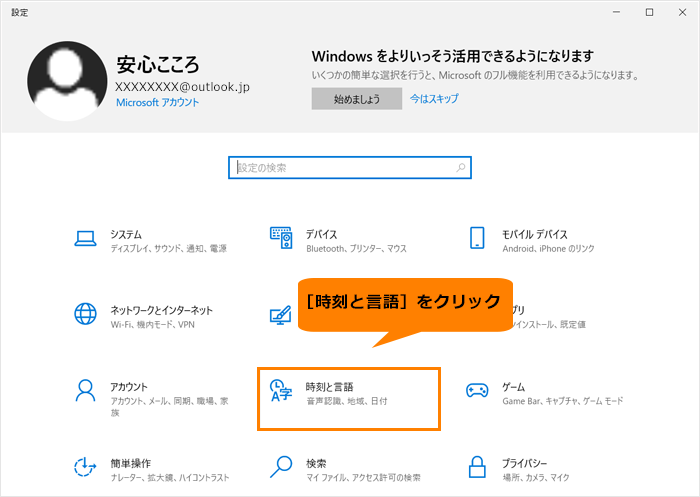Select the 簡単操作 category title
Viewport: 700px width, 497px height.
(x=130, y=463)
